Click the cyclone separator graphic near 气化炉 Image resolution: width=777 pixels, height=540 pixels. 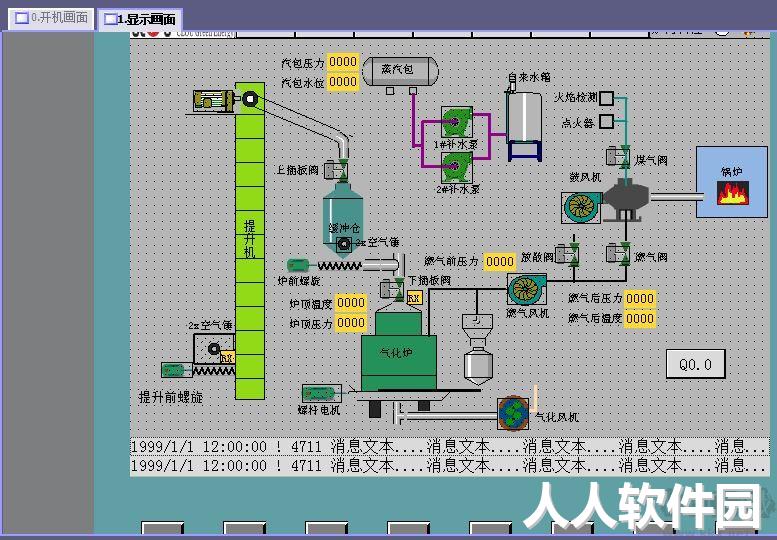[x=478, y=349]
